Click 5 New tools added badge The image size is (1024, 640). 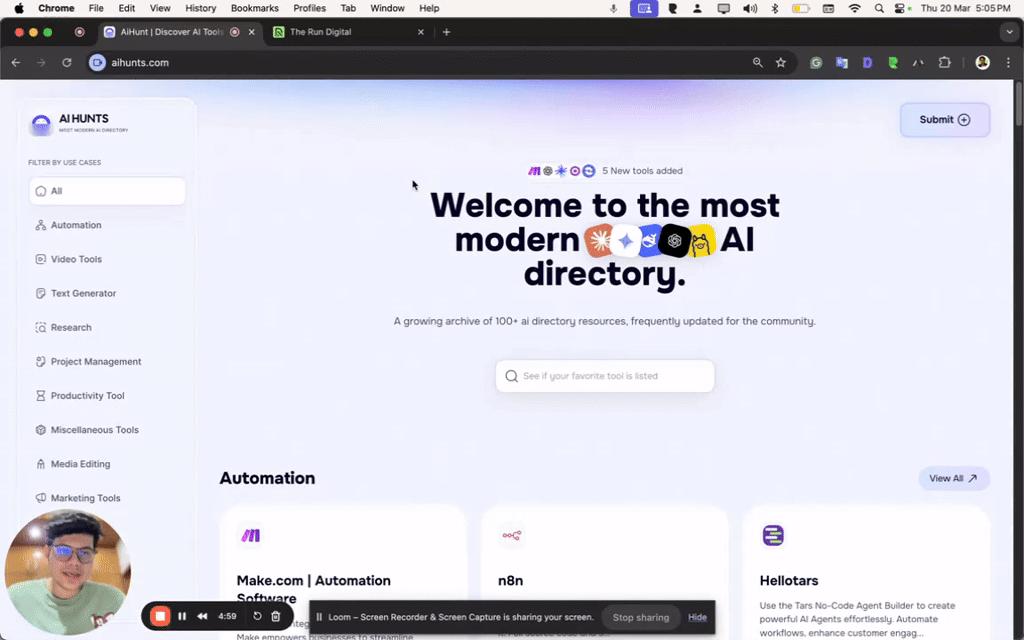605,170
